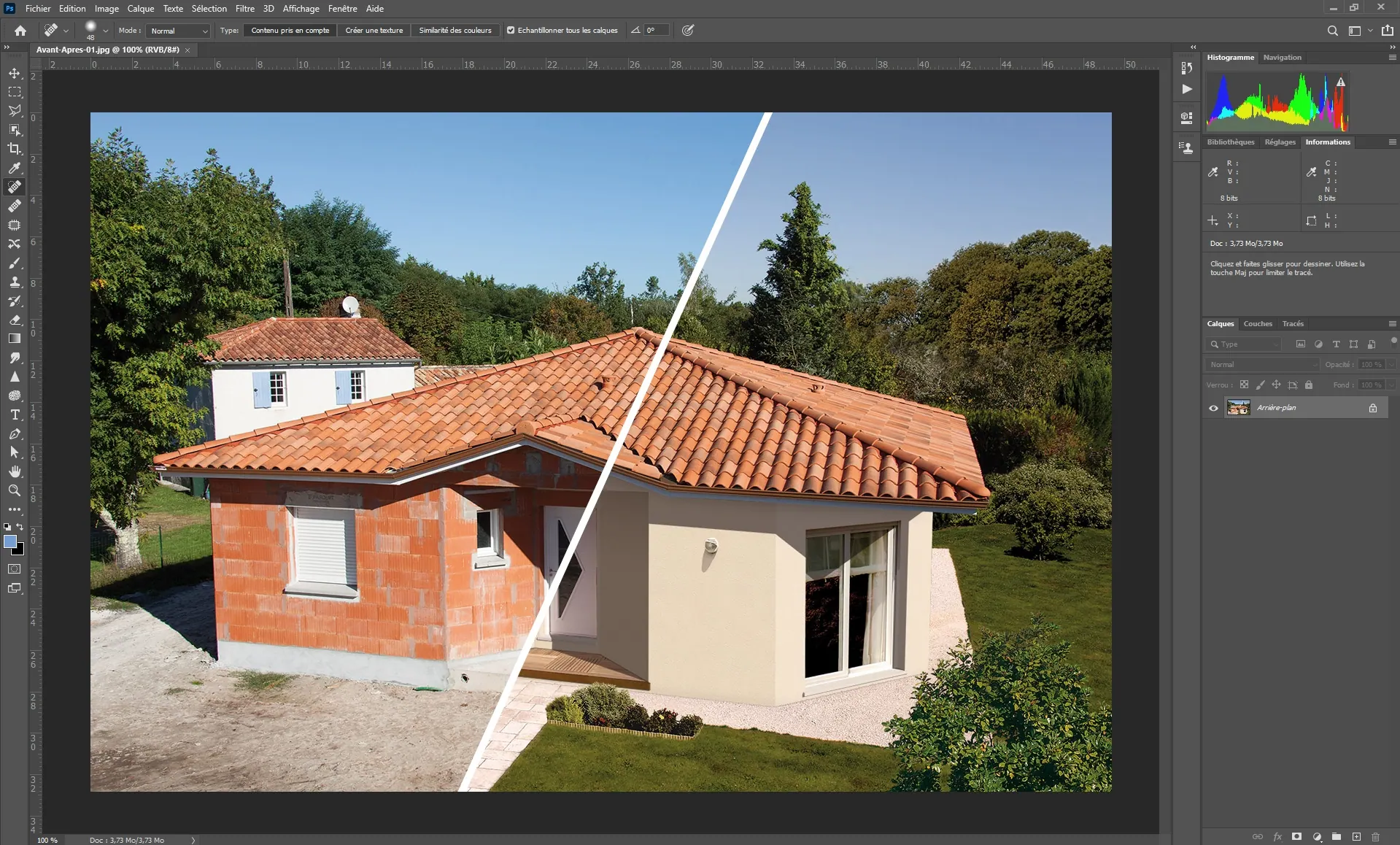Open the Mode dropdown in options bar
1400x845 pixels.
pyautogui.click(x=179, y=31)
